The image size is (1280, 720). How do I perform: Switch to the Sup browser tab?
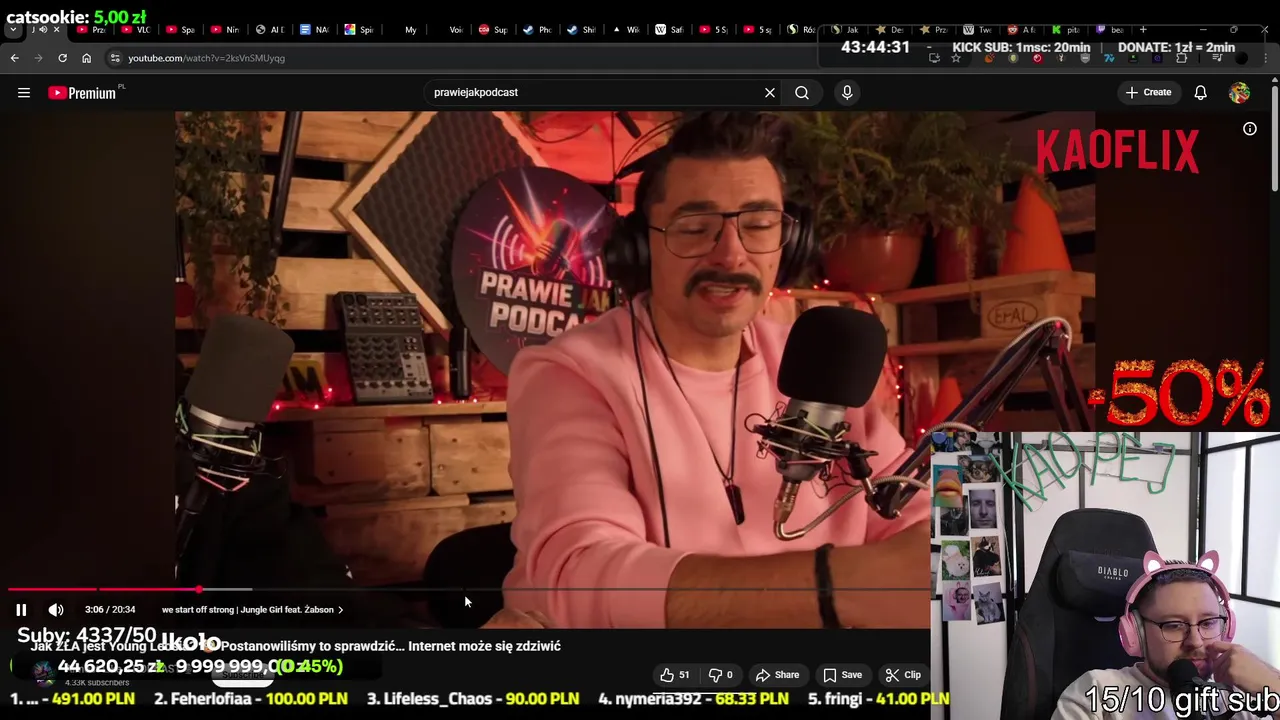pyautogui.click(x=493, y=29)
